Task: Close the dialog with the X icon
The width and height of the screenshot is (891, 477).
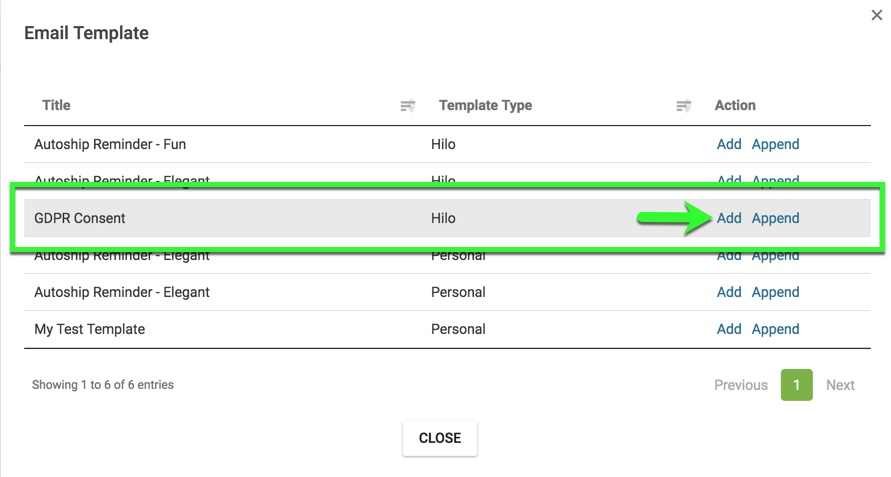Action: 877,16
